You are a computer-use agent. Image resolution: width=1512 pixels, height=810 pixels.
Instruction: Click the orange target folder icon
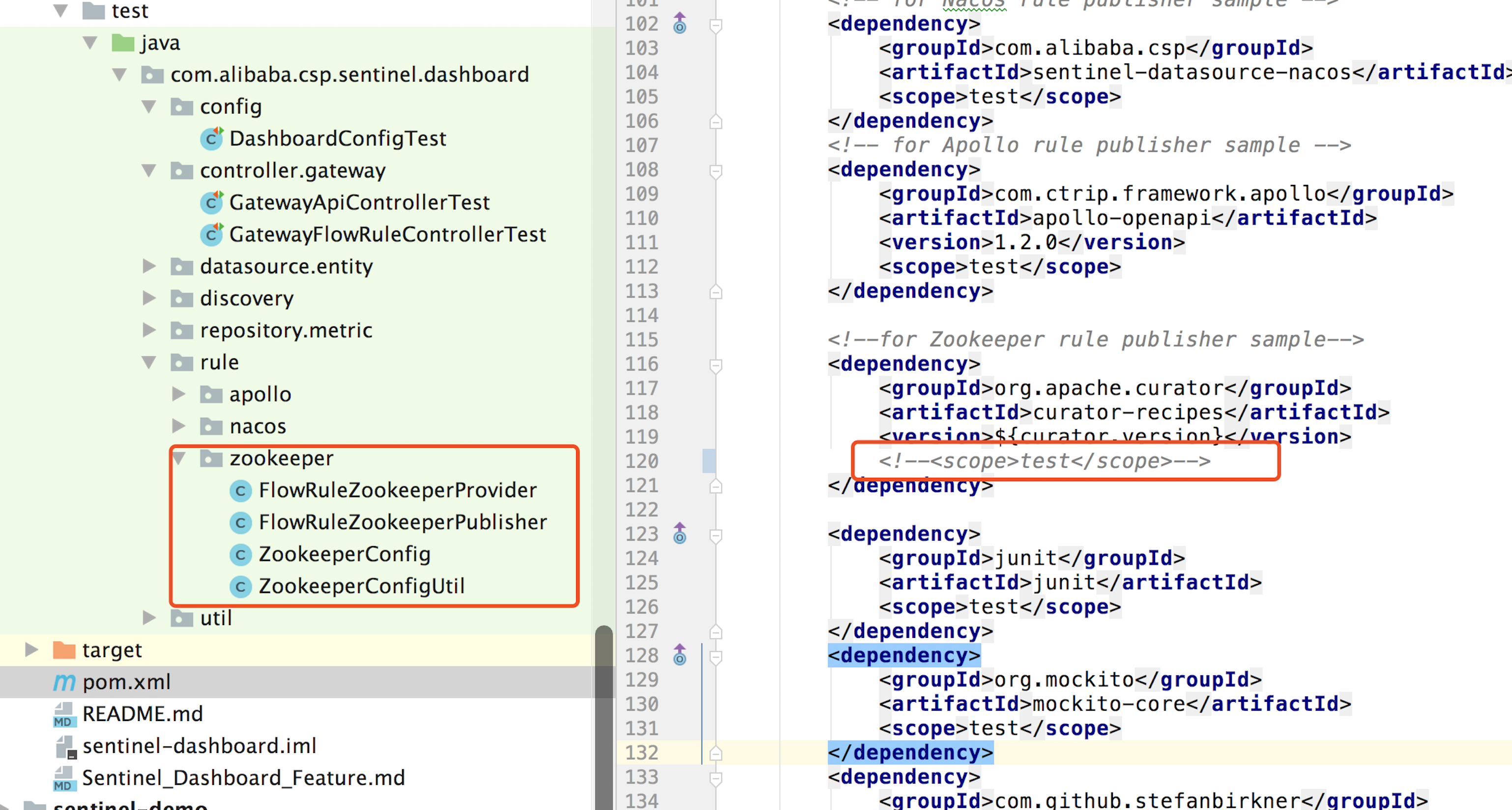click(x=64, y=650)
